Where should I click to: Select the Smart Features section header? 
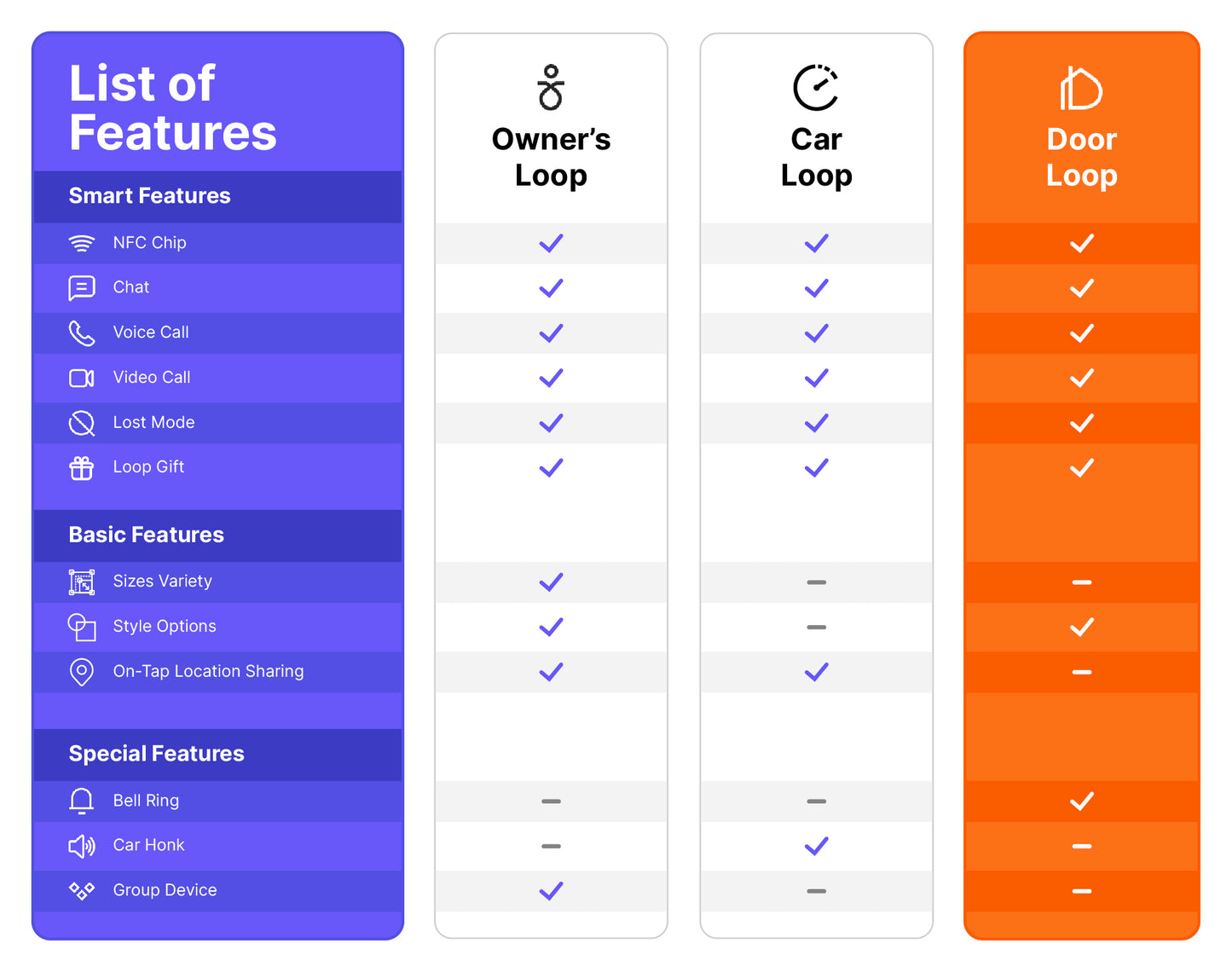click(150, 196)
